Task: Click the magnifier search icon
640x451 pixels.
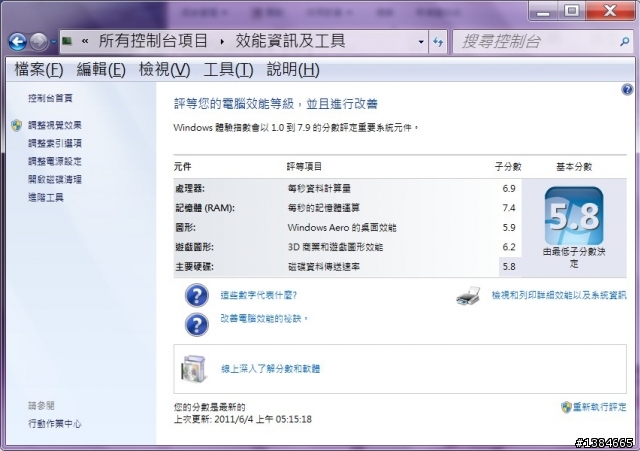Action: pos(624,42)
